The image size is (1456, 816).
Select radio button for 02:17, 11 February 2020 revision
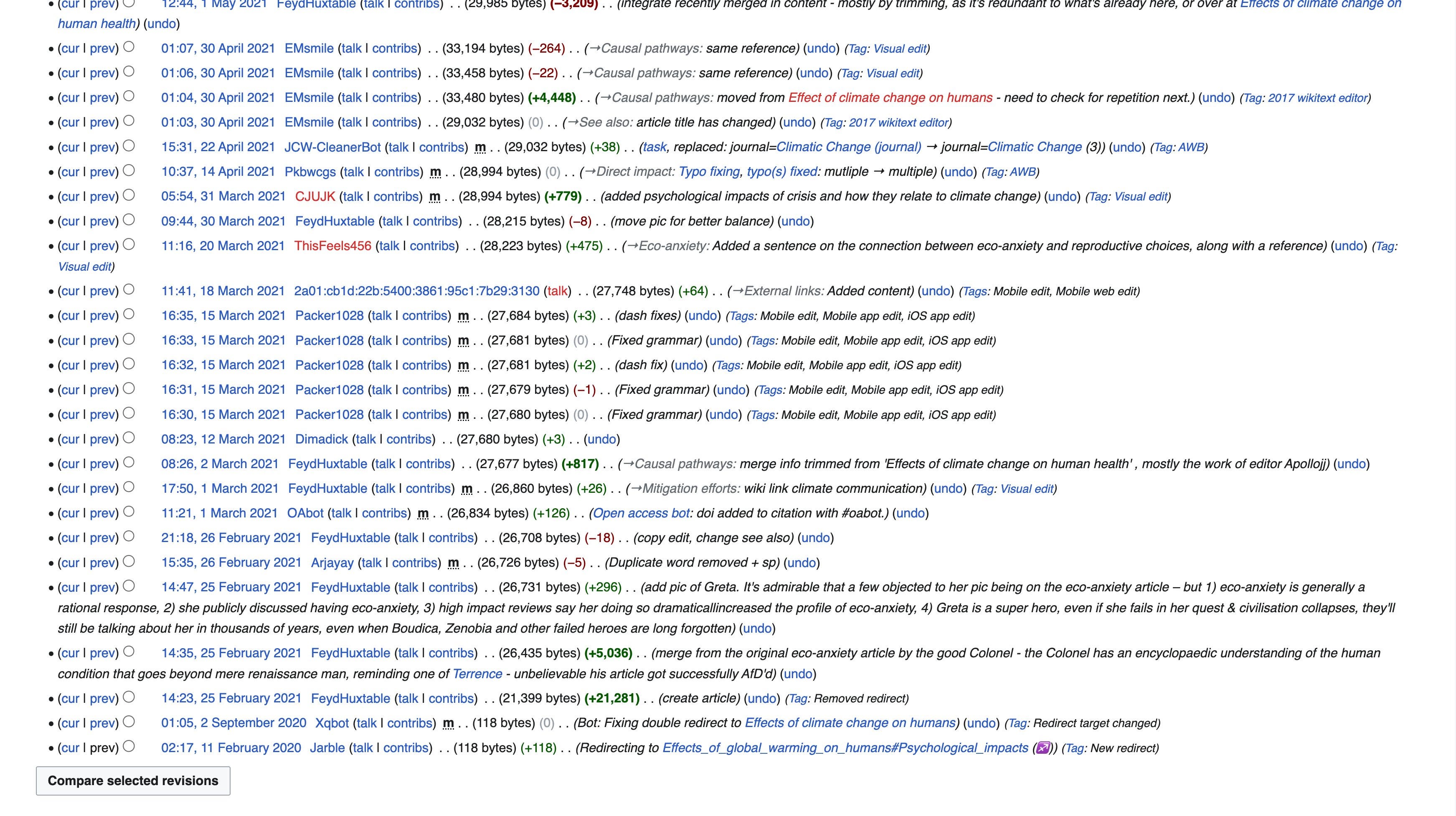[129, 747]
